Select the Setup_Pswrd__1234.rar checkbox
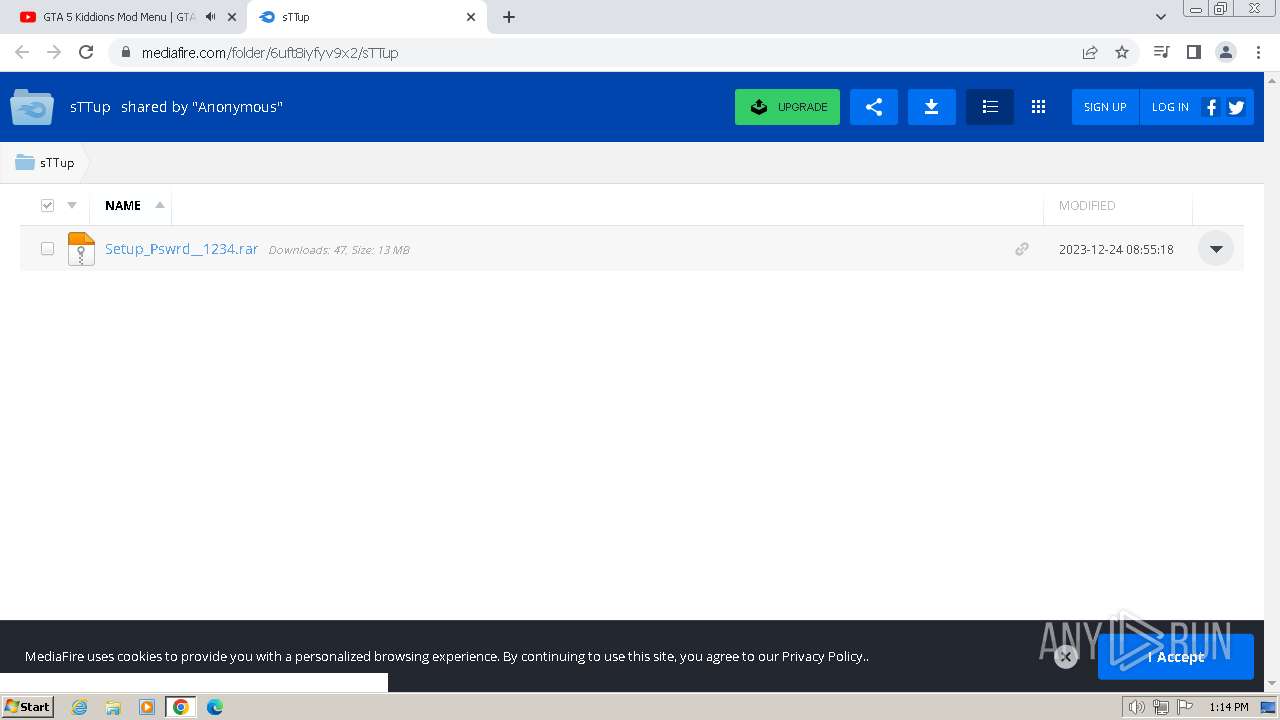Viewport: 1280px width, 720px height. [x=47, y=249]
